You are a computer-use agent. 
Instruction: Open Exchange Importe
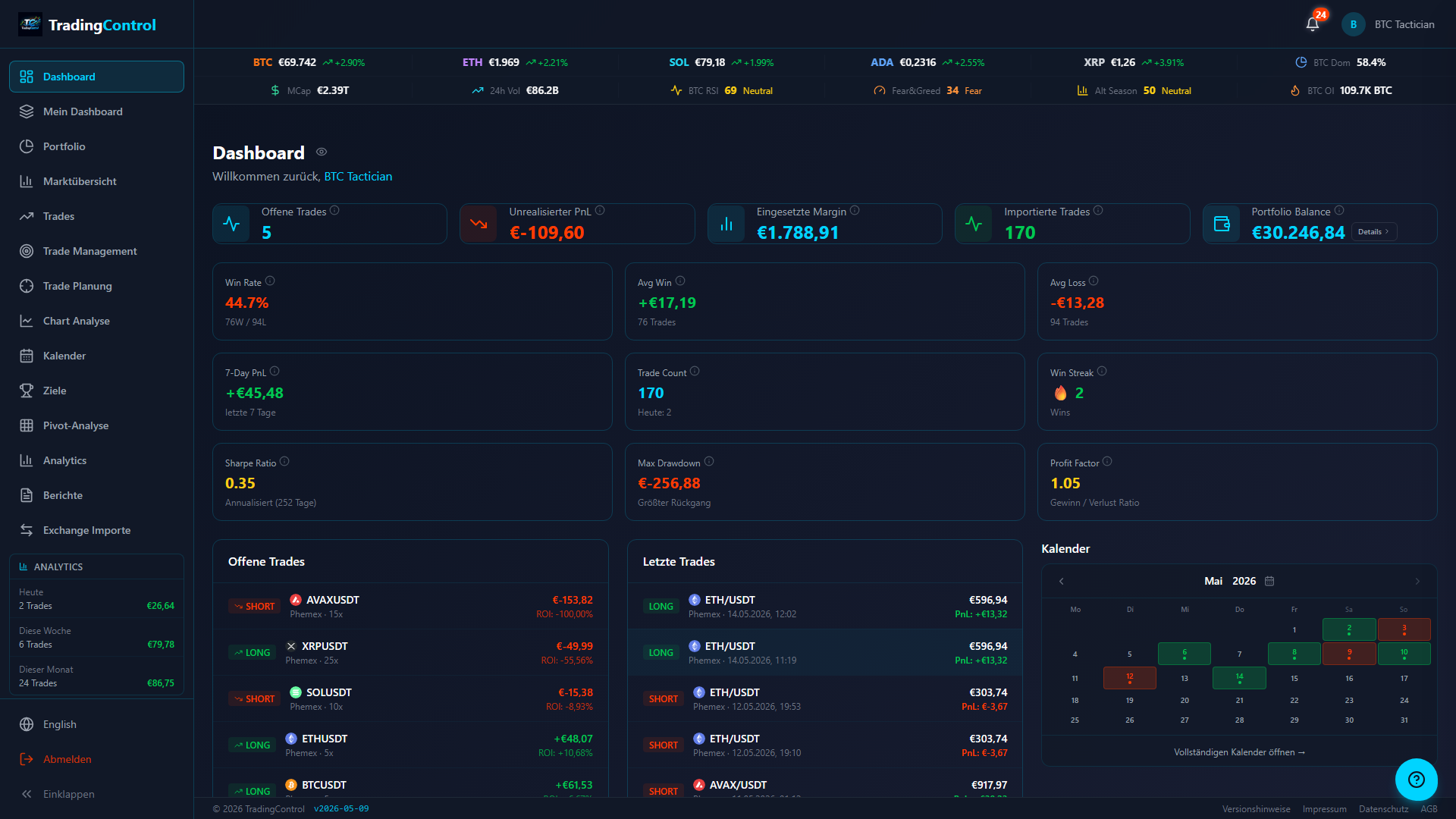coord(96,530)
